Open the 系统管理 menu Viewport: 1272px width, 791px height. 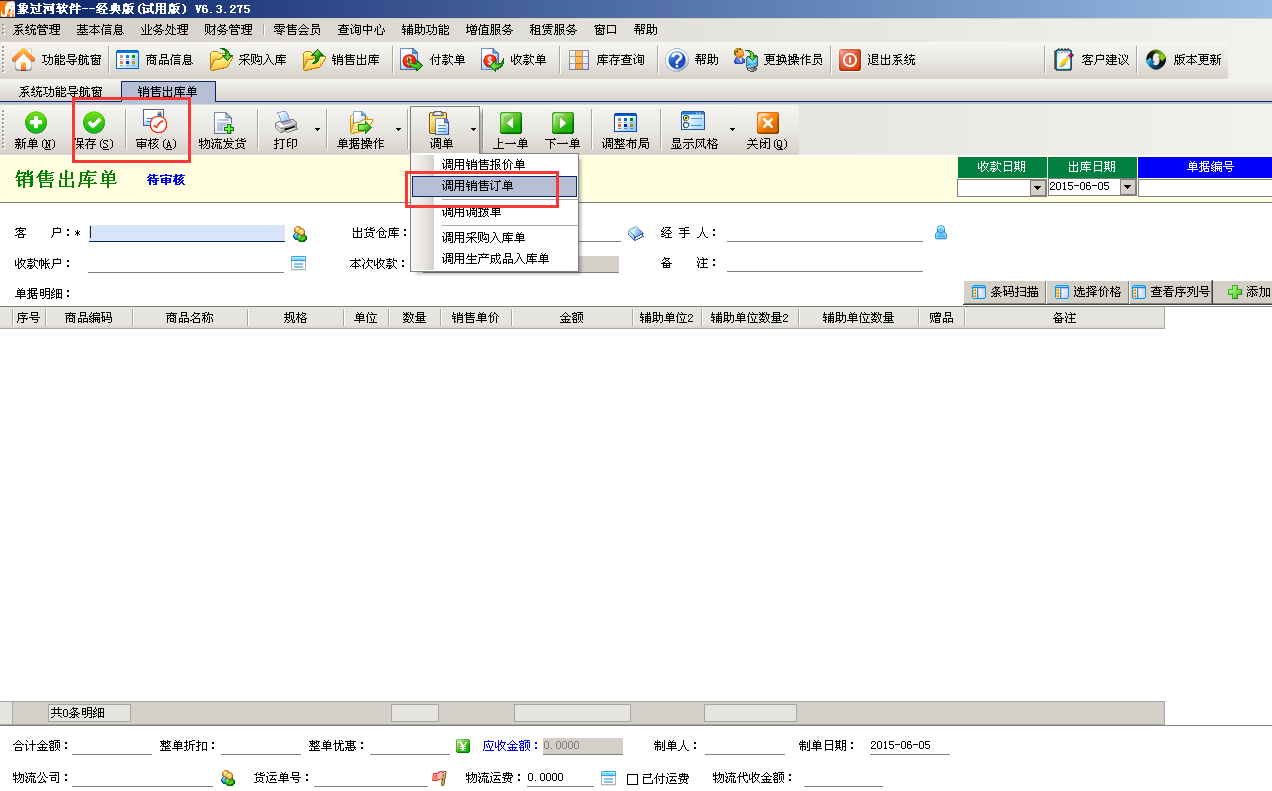pyautogui.click(x=37, y=30)
